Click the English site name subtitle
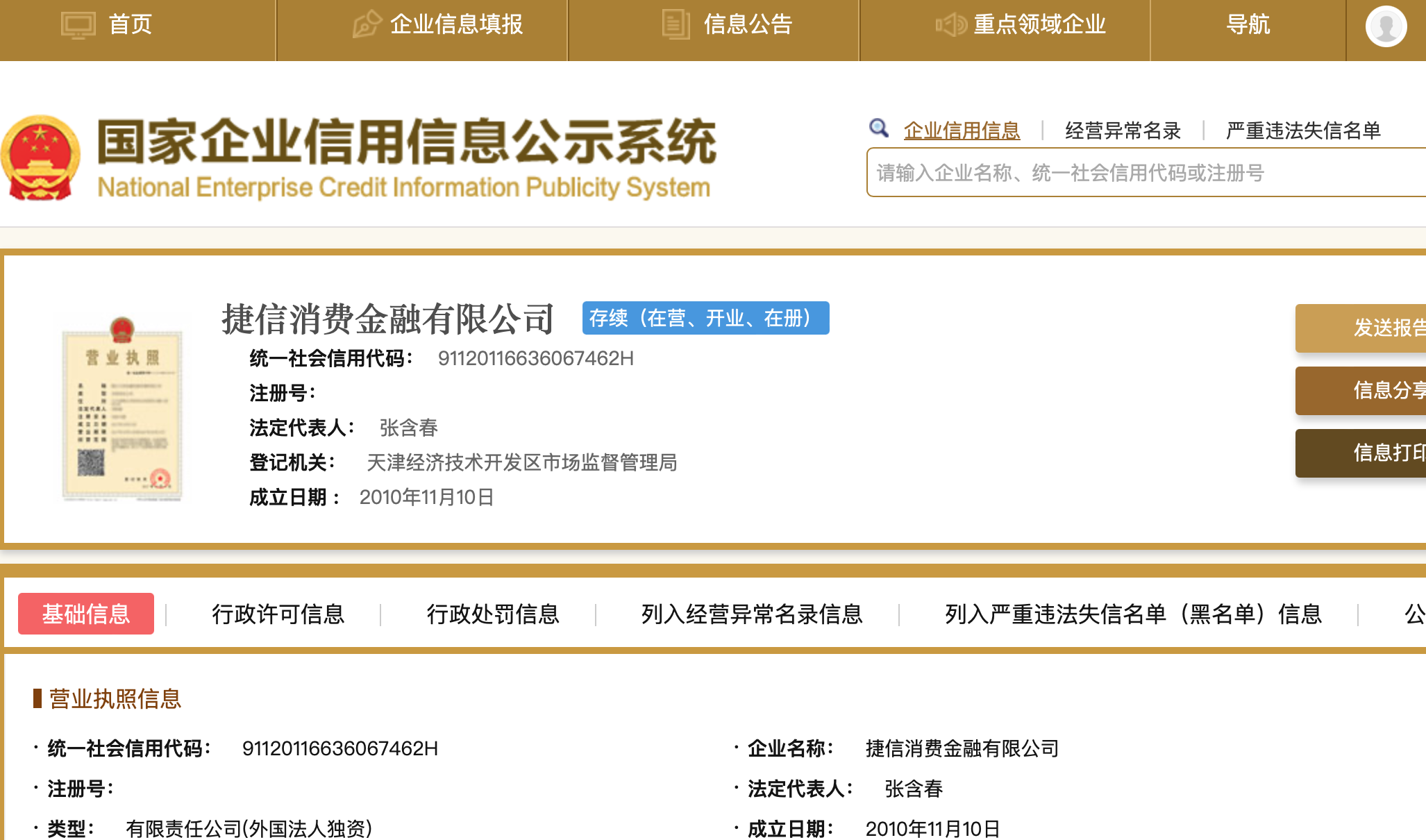1426x840 pixels. click(404, 187)
